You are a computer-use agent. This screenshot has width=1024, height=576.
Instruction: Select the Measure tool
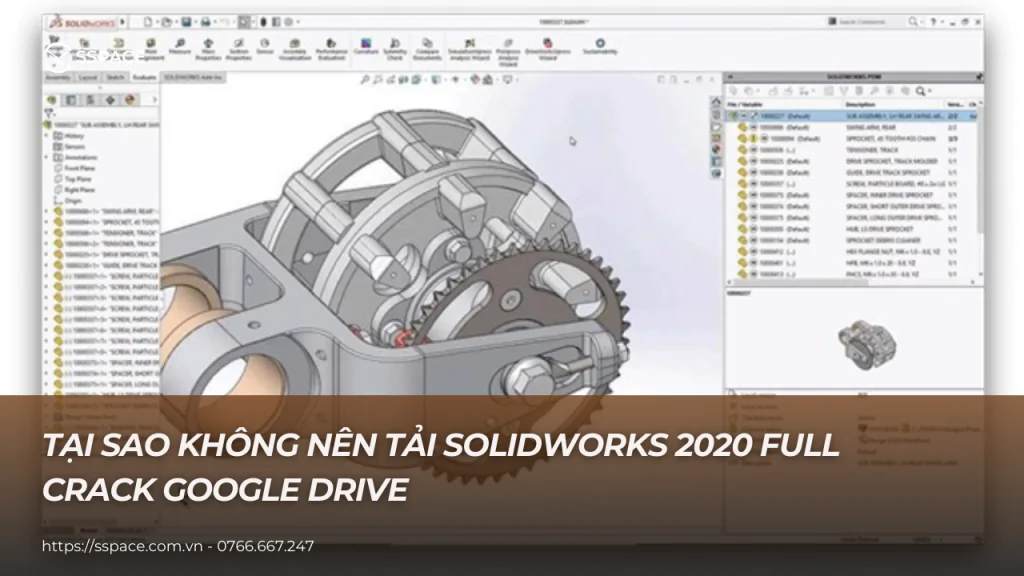click(180, 47)
